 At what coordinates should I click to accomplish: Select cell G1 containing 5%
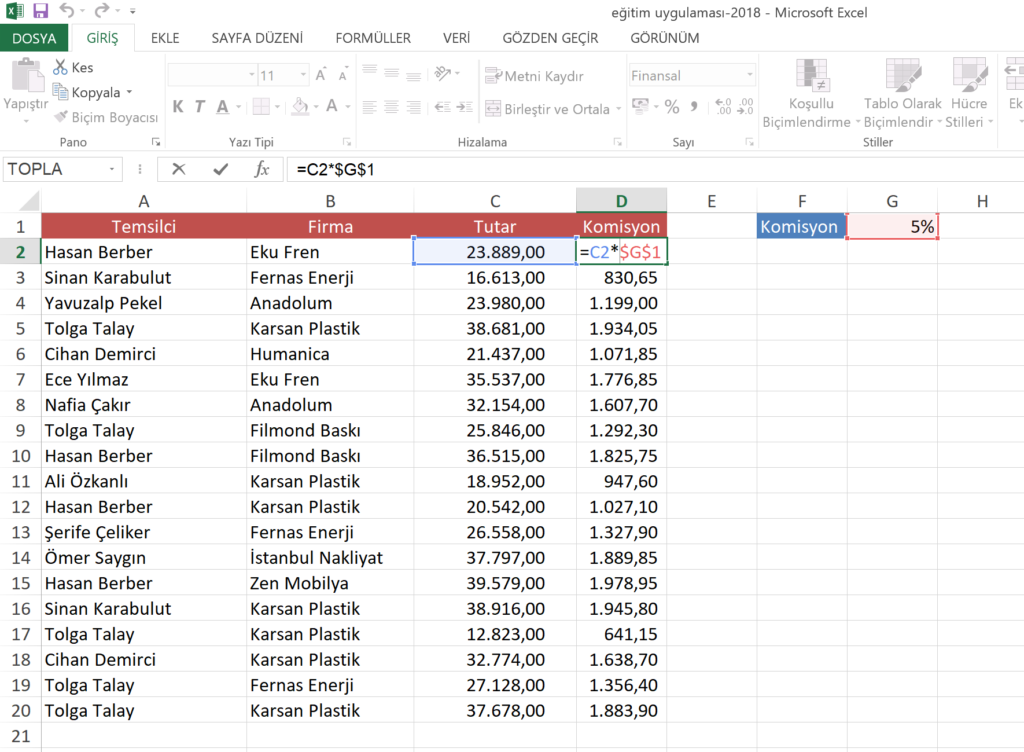tap(892, 227)
